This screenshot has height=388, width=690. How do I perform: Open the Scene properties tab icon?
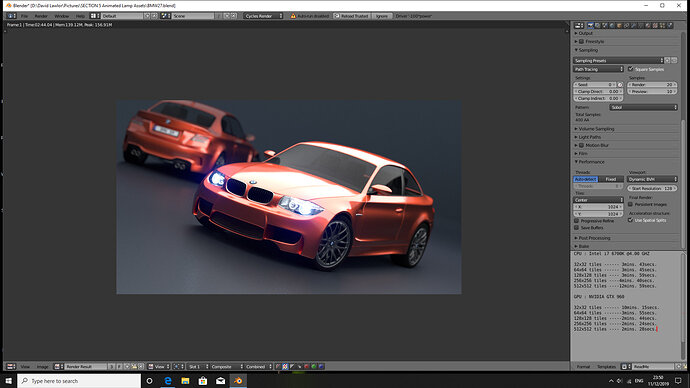click(x=605, y=26)
